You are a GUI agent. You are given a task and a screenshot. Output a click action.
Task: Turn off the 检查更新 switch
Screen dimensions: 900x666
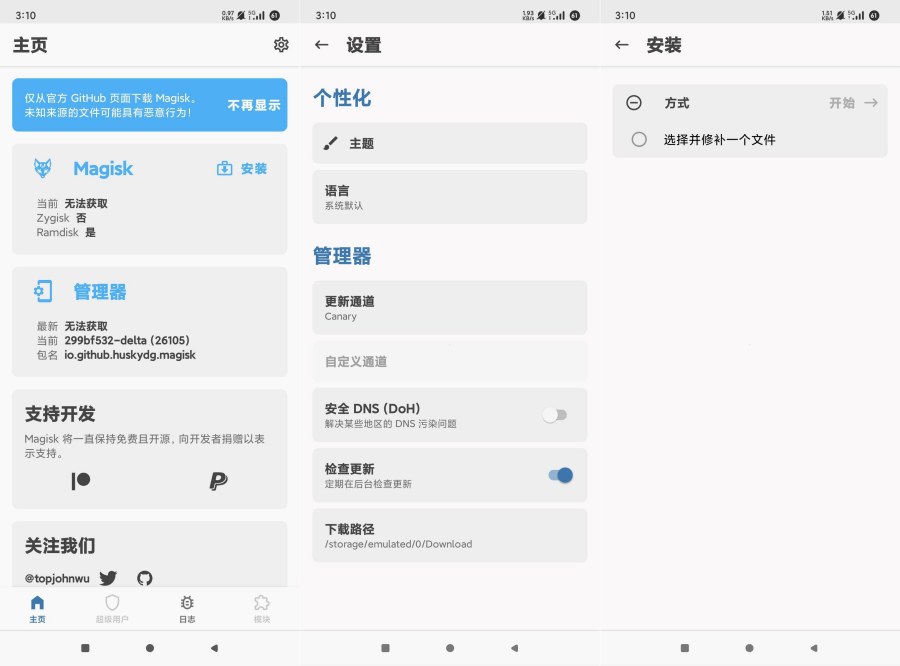(561, 475)
